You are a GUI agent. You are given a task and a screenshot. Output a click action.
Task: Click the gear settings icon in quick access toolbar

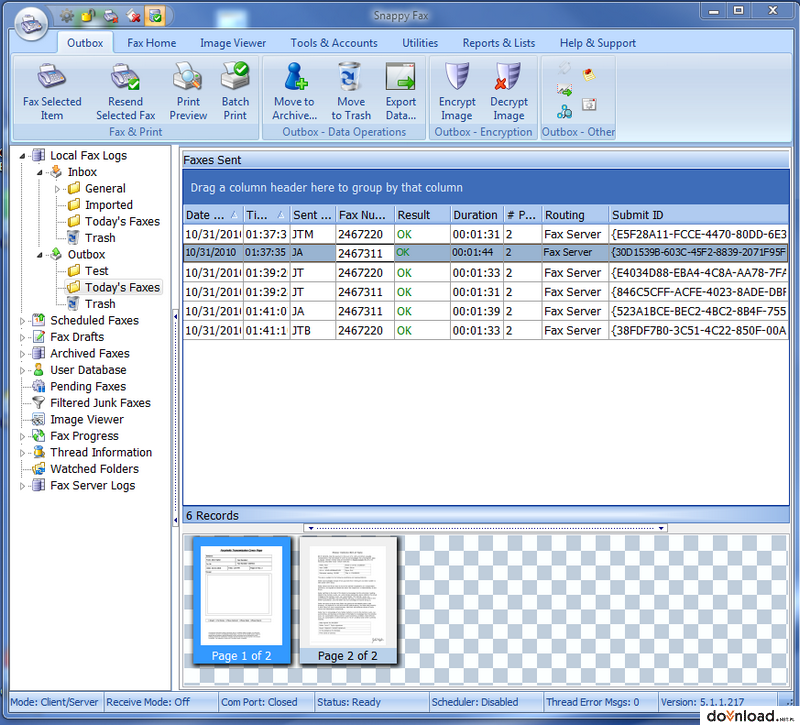[67, 16]
